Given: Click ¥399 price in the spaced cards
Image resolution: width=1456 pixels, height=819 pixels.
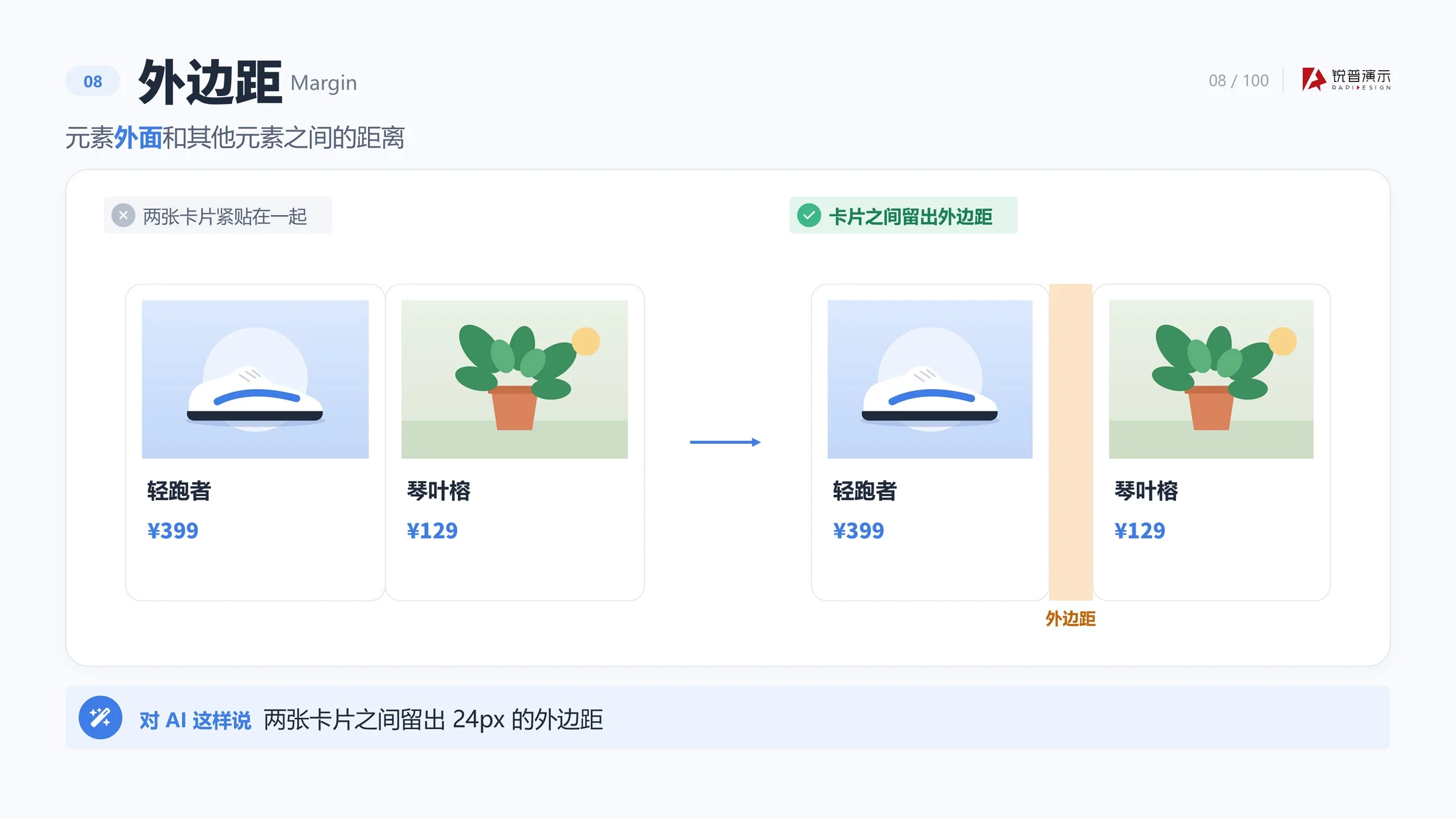Looking at the screenshot, I should pyautogui.click(x=858, y=531).
